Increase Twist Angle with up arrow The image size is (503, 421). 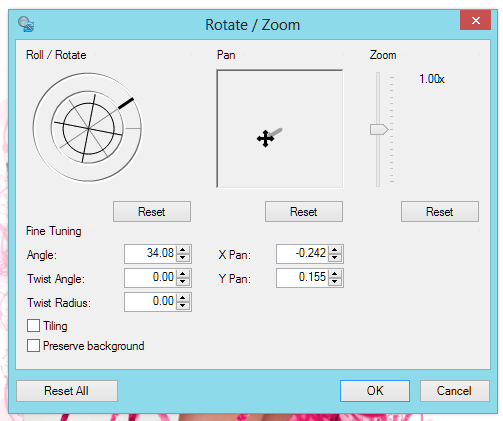(183, 274)
